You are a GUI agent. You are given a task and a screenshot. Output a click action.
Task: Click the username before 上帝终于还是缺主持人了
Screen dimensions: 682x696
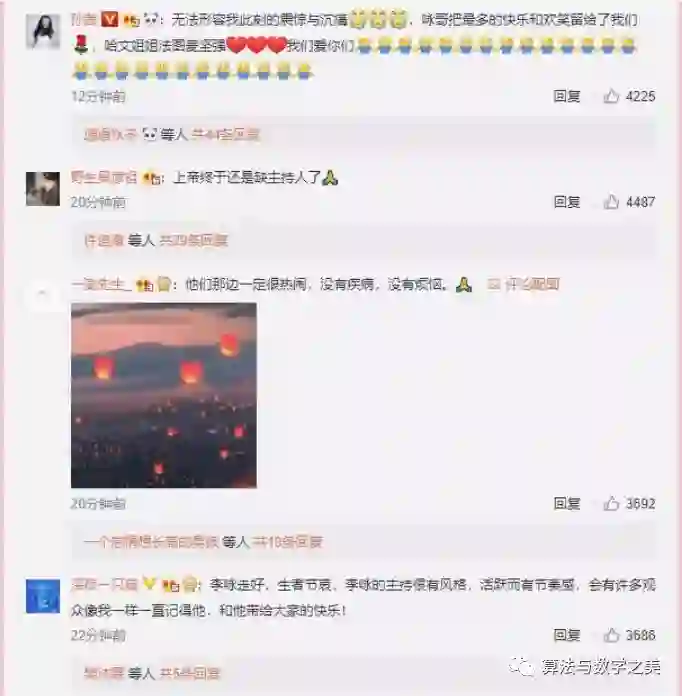pos(104,178)
